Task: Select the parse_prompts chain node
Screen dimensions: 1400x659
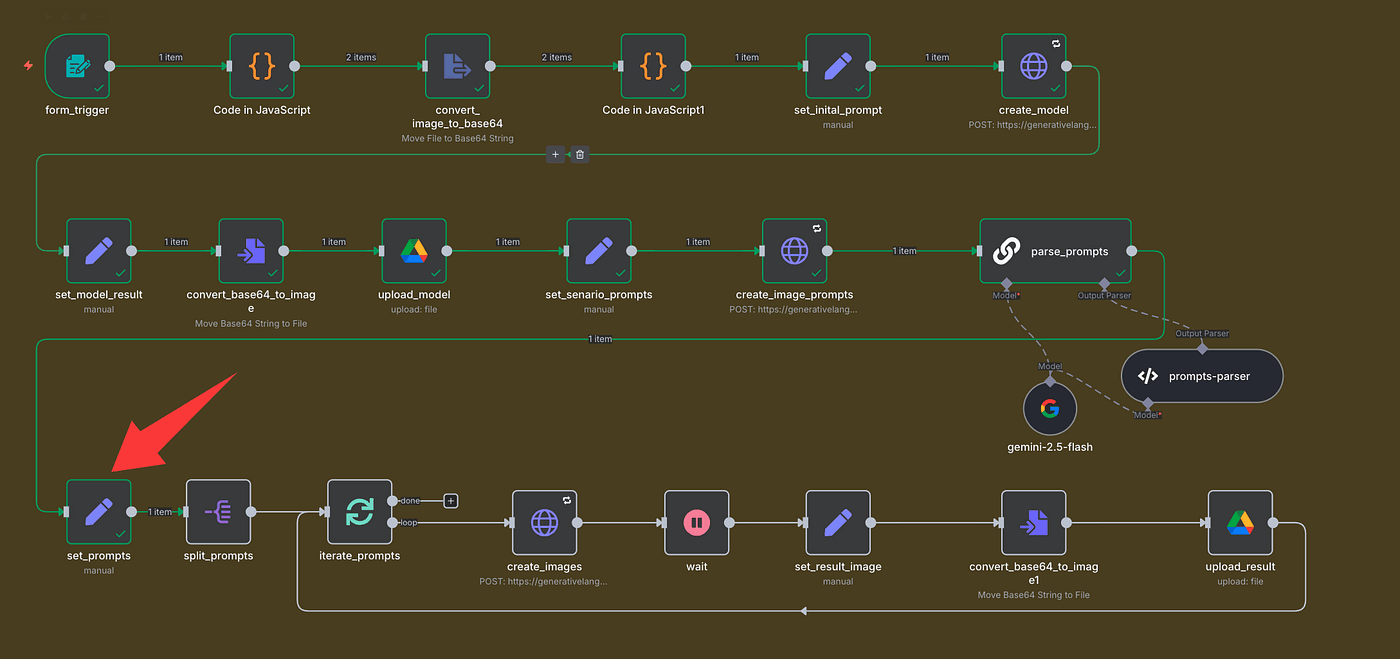Action: click(x=1055, y=251)
